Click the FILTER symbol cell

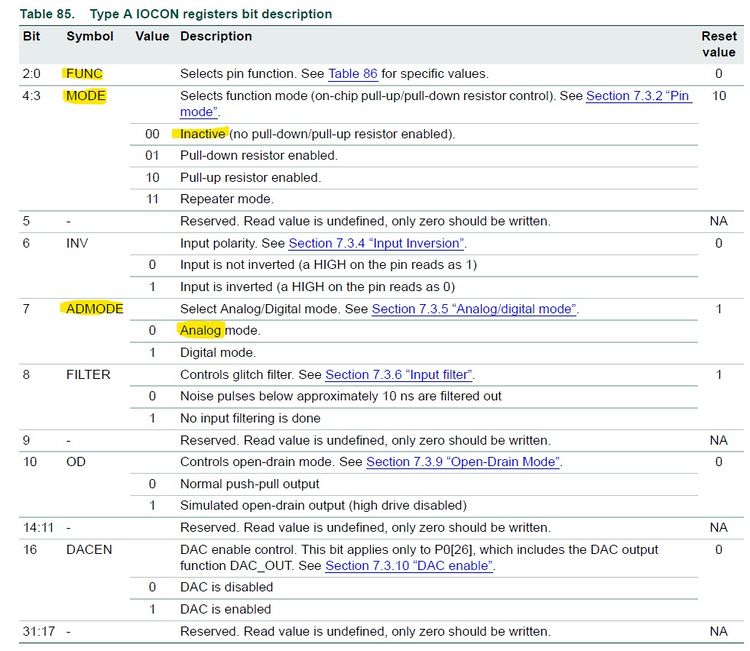tap(88, 375)
